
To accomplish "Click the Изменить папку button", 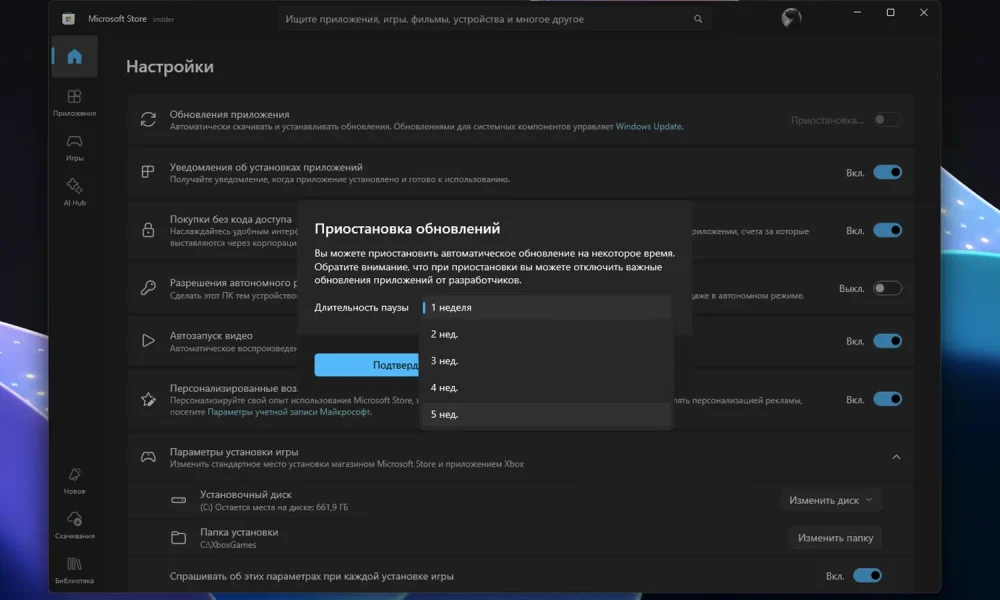I will [x=835, y=538].
